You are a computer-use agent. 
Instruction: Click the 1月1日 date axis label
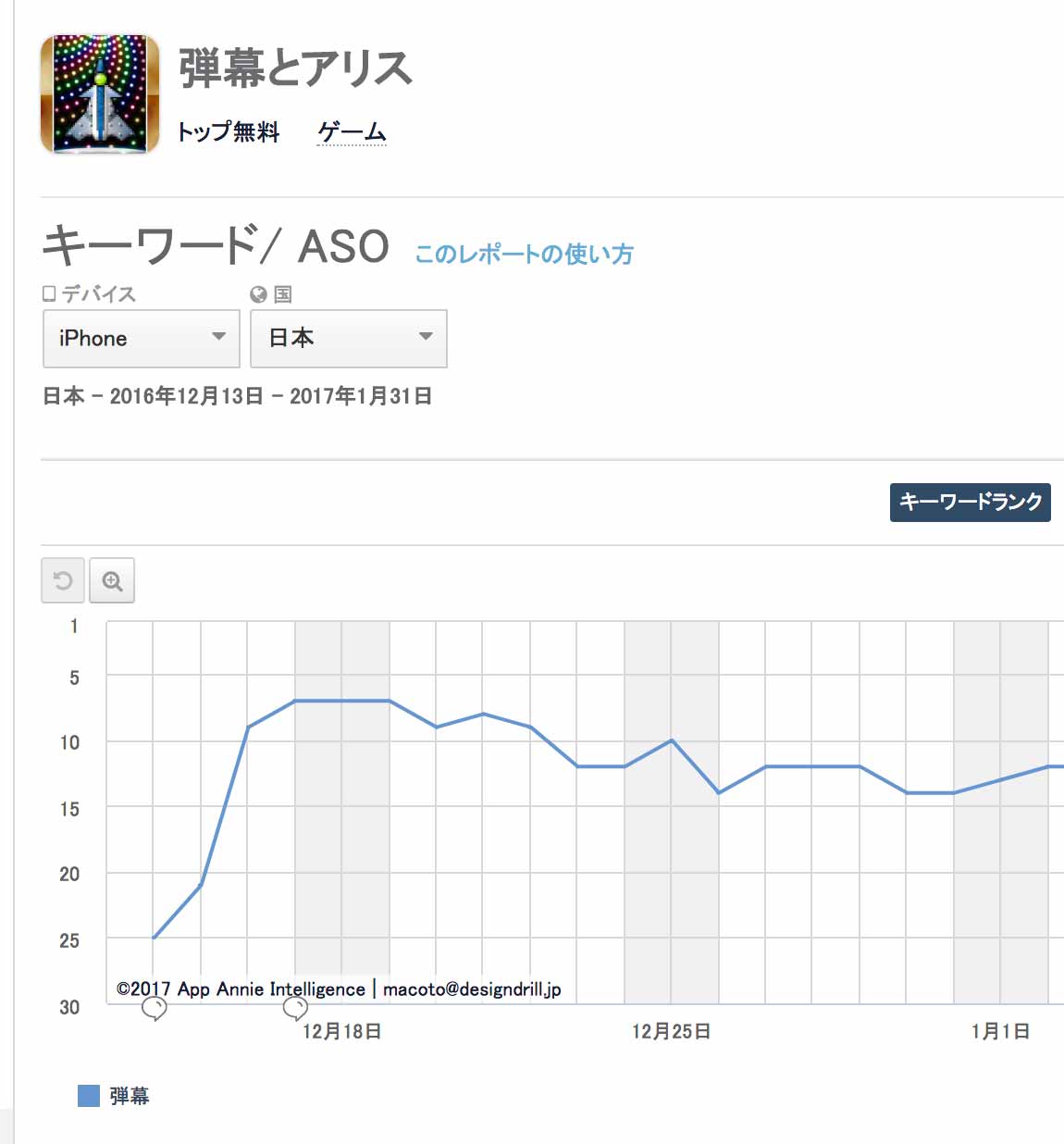(x=1000, y=1031)
